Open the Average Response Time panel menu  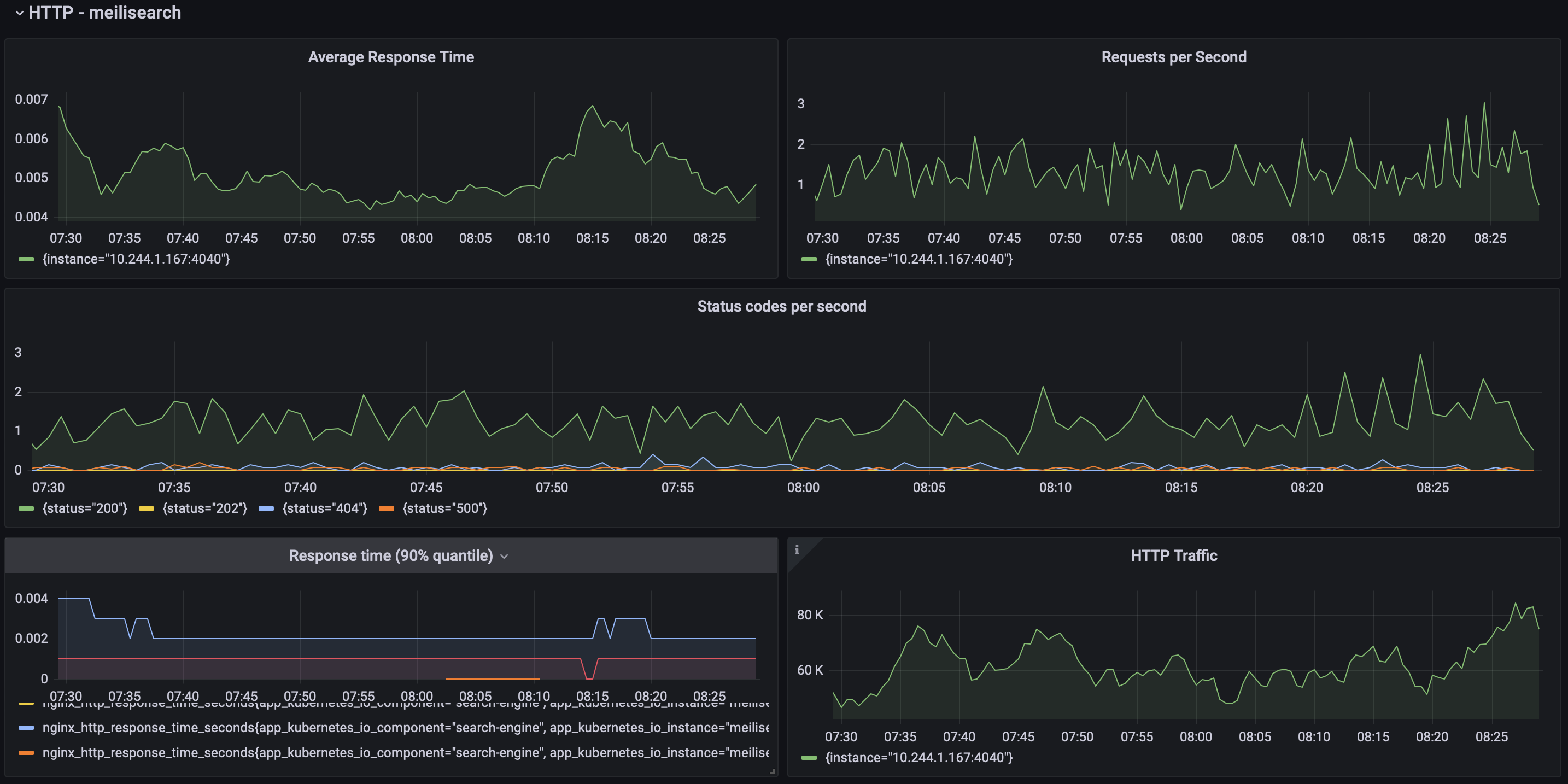coord(391,57)
